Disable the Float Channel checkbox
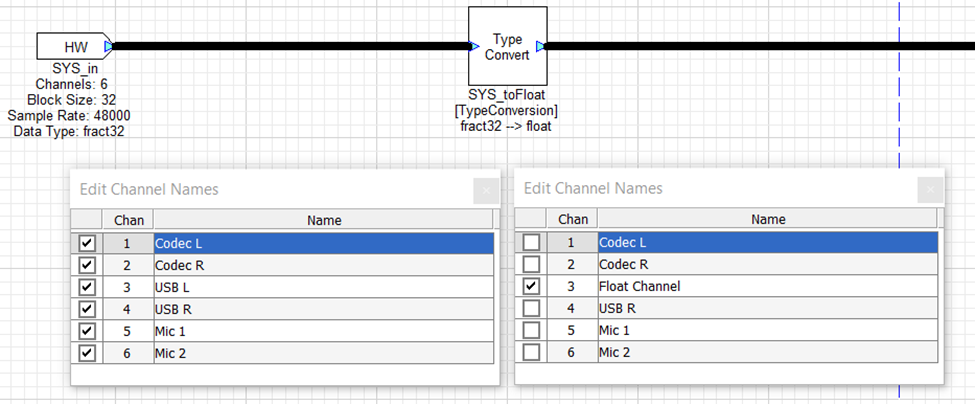 530,287
